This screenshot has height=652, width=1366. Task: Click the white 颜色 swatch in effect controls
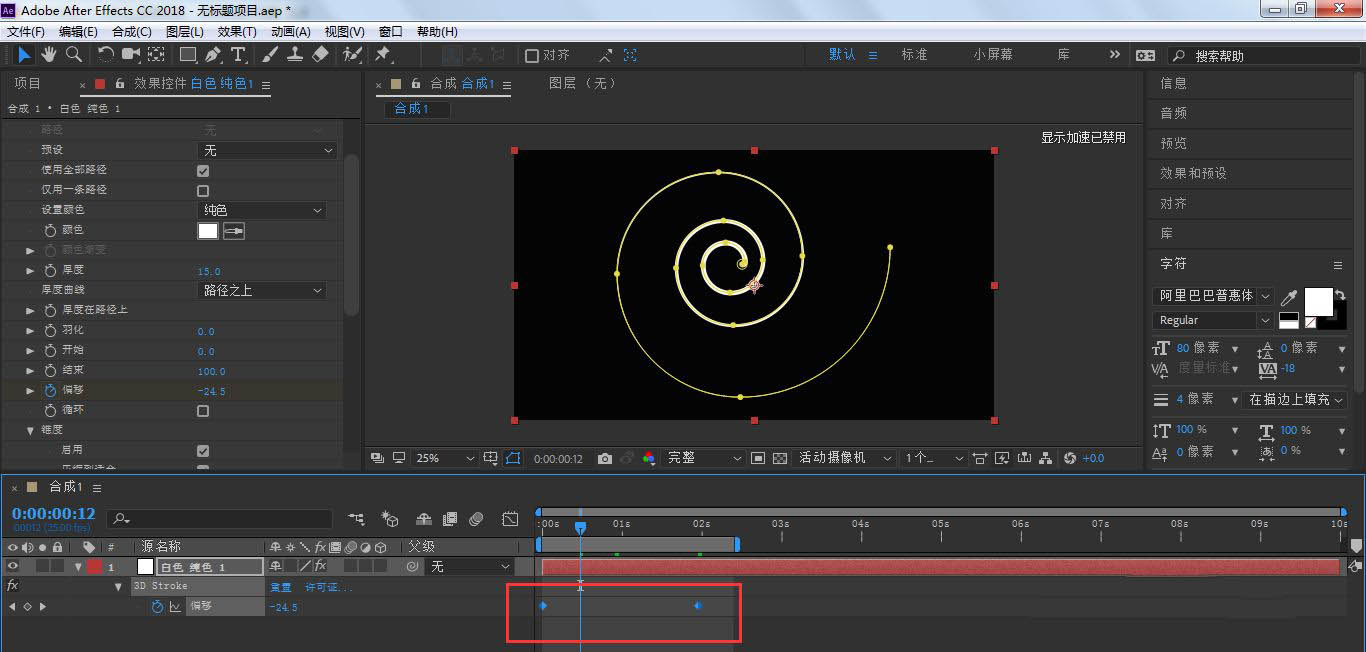pos(208,231)
